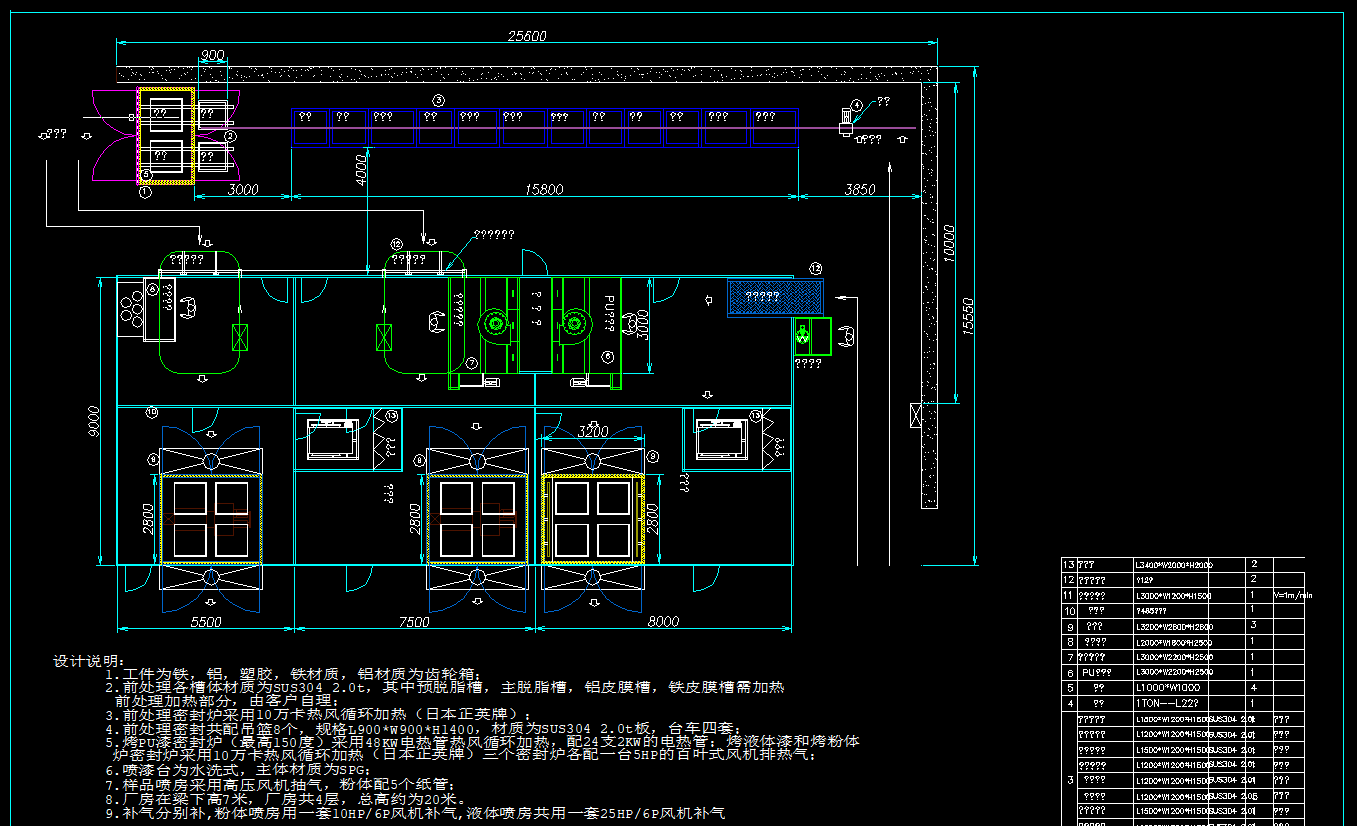Click item number 8 in the table
Viewport: 1357px width, 826px height.
[1068, 642]
